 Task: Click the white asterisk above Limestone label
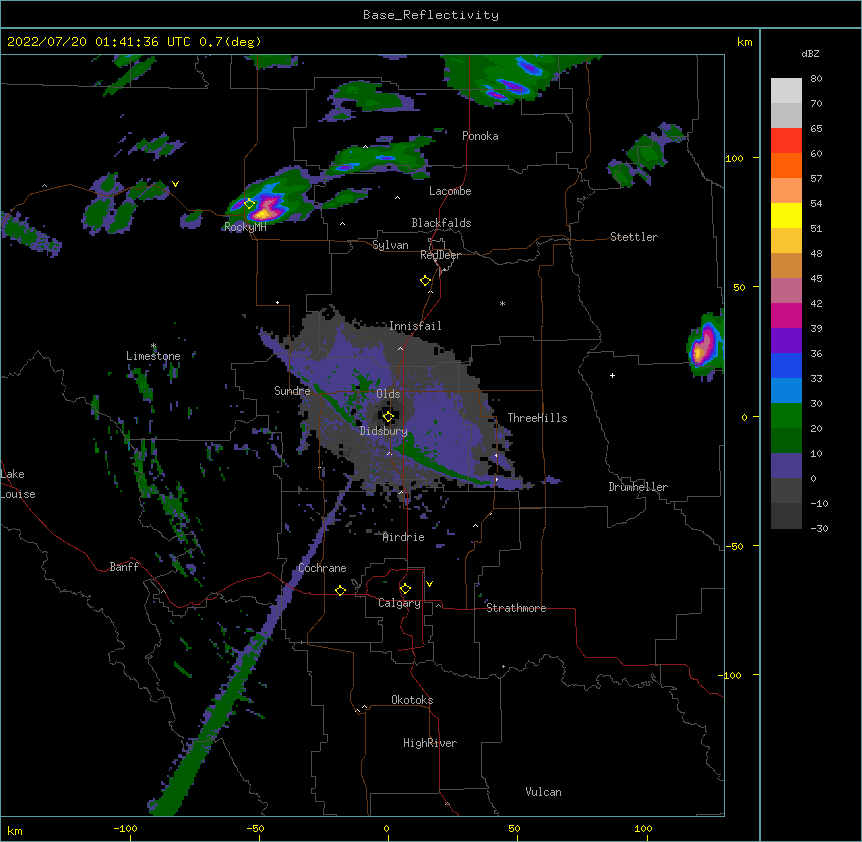point(153,346)
